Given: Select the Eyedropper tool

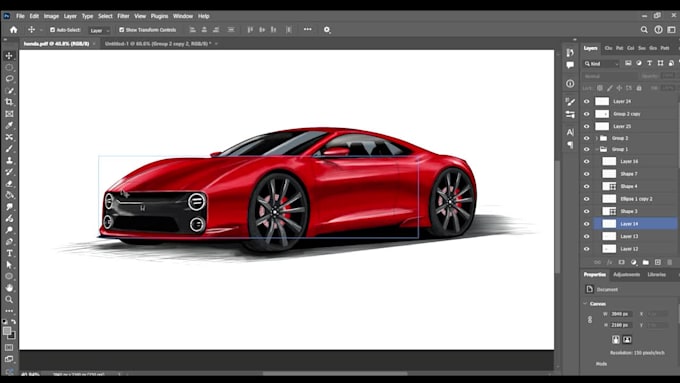Looking at the screenshot, I should point(9,125).
